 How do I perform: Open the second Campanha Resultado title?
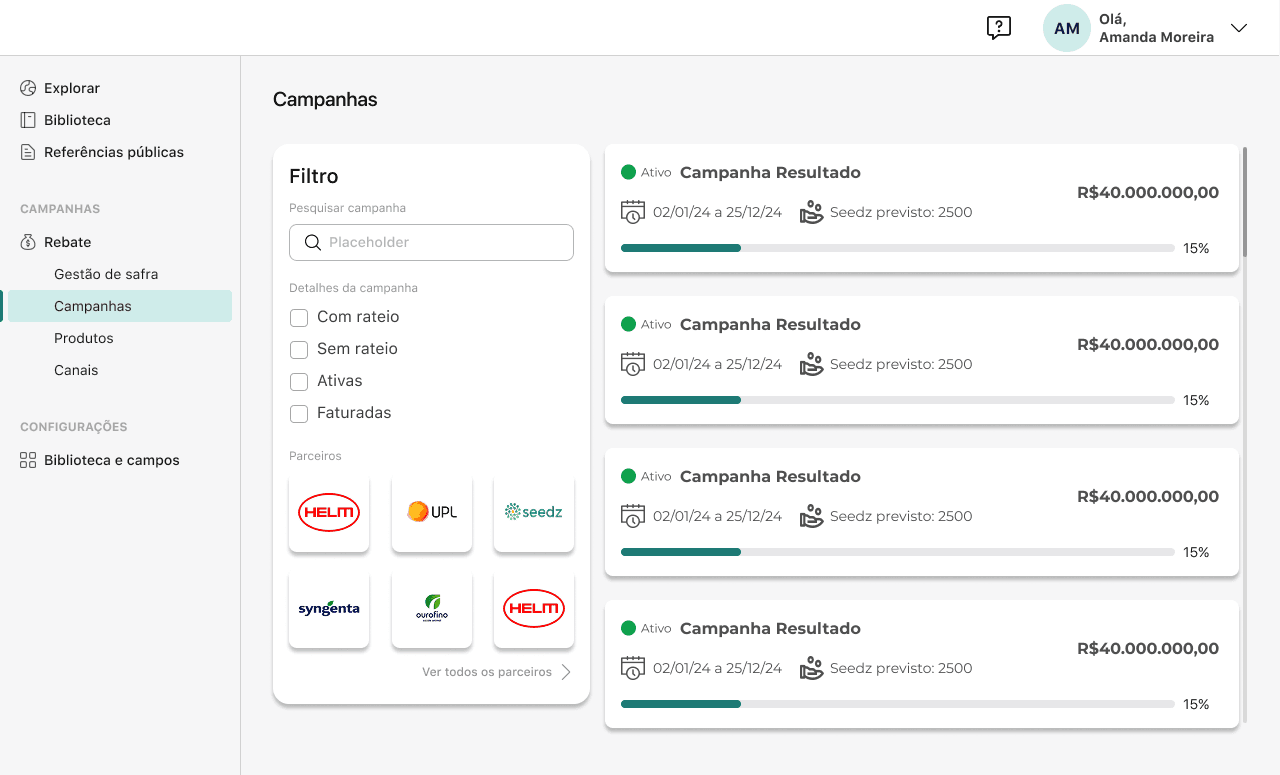770,324
